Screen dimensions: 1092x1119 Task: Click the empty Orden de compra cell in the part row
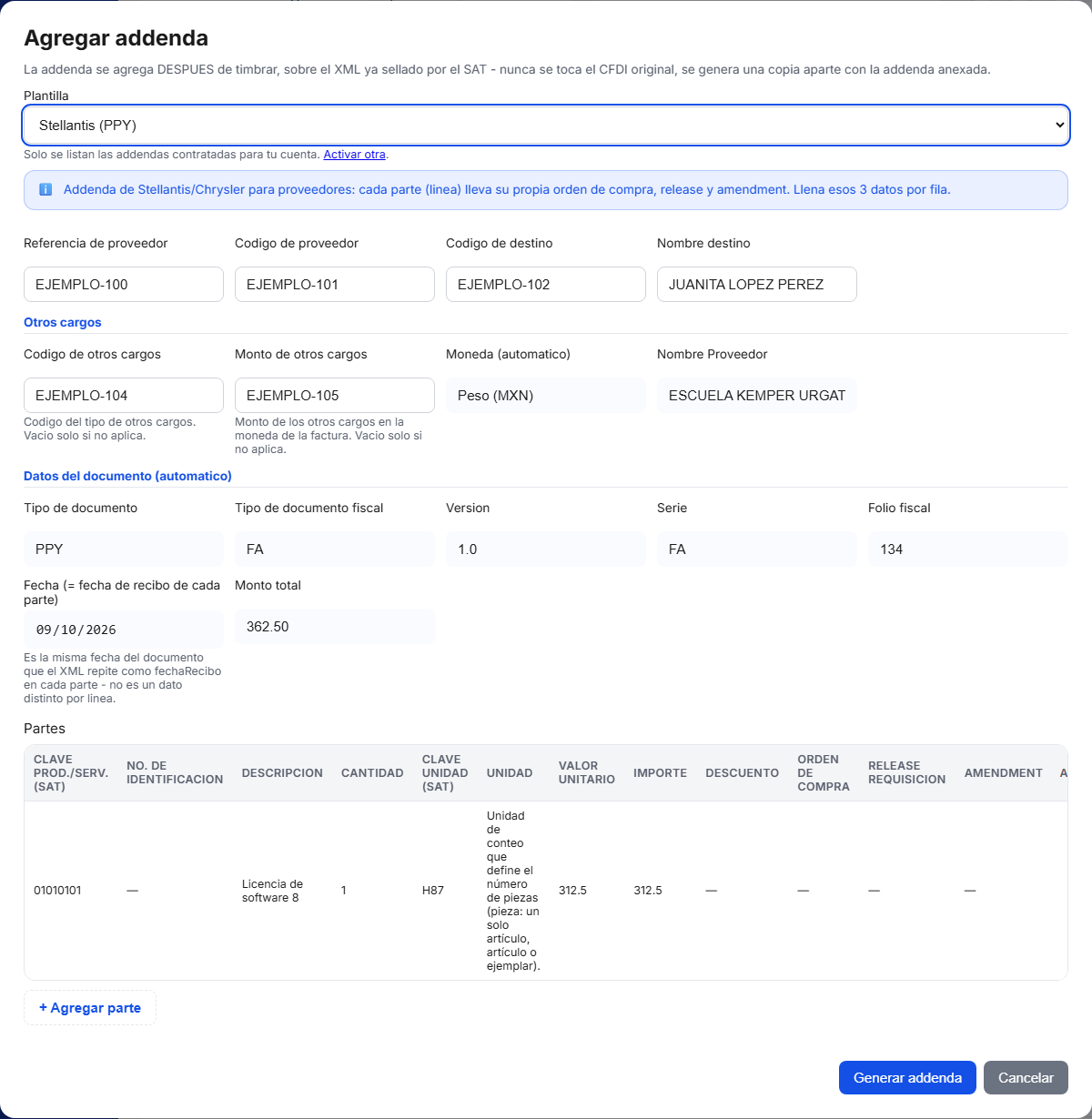[x=824, y=891]
